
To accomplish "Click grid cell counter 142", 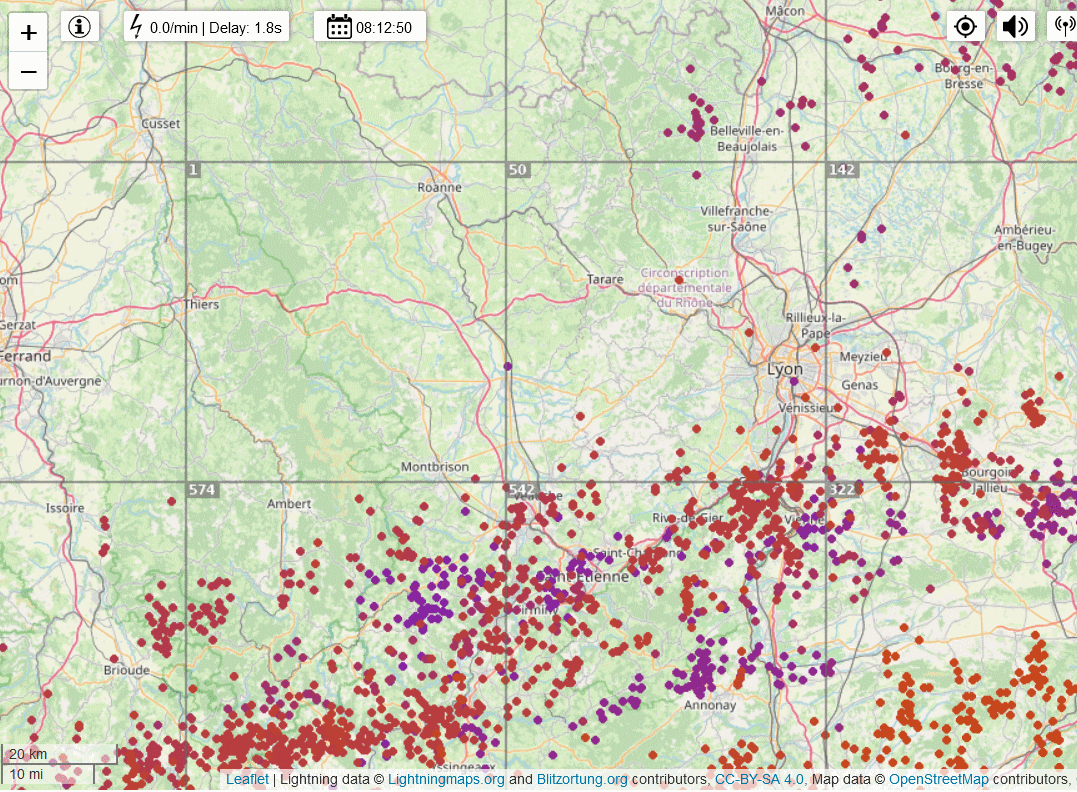I will click(x=842, y=170).
